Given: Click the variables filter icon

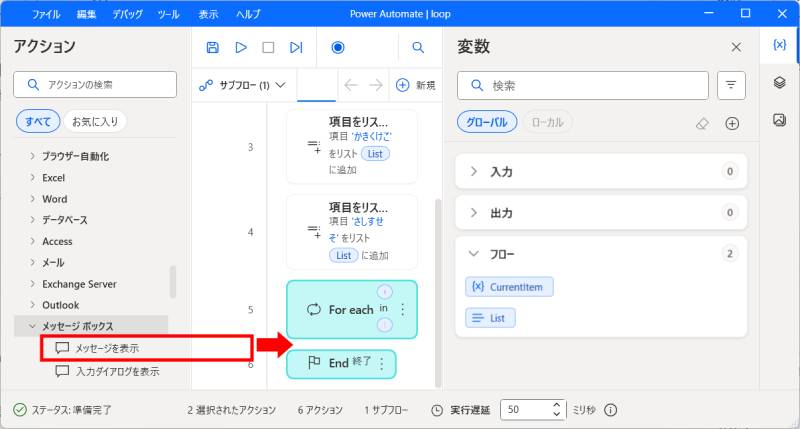Looking at the screenshot, I should 731,86.
